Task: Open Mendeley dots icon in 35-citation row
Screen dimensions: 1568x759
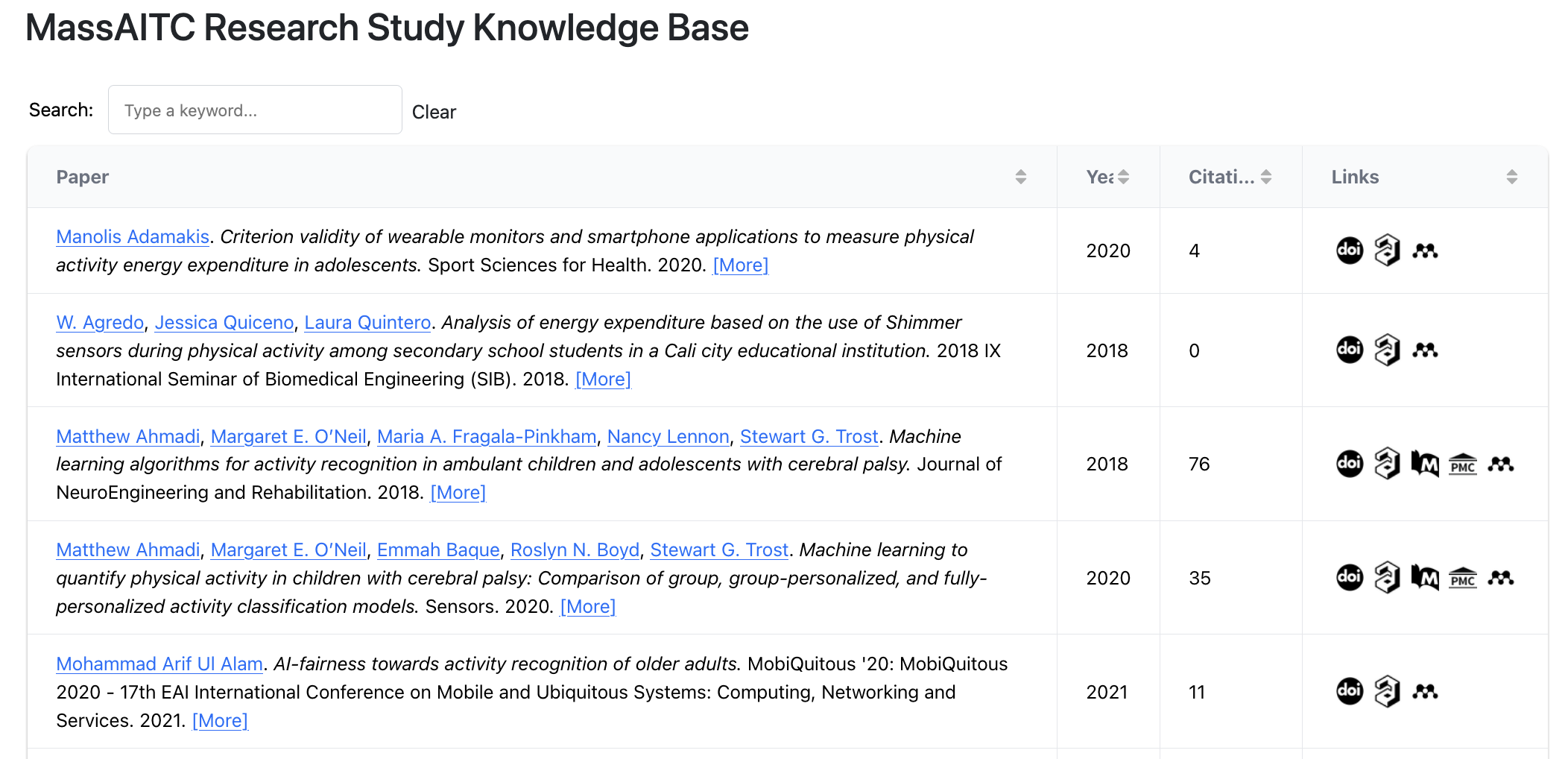Action: (x=1501, y=578)
